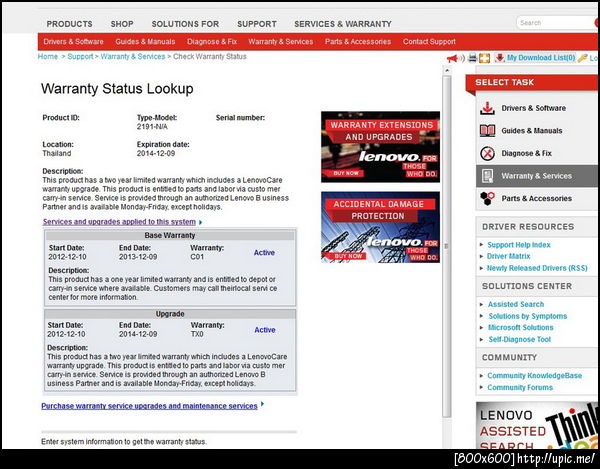The height and width of the screenshot is (469, 600).
Task: Click the Active status in Upgrade section
Action: point(265,330)
